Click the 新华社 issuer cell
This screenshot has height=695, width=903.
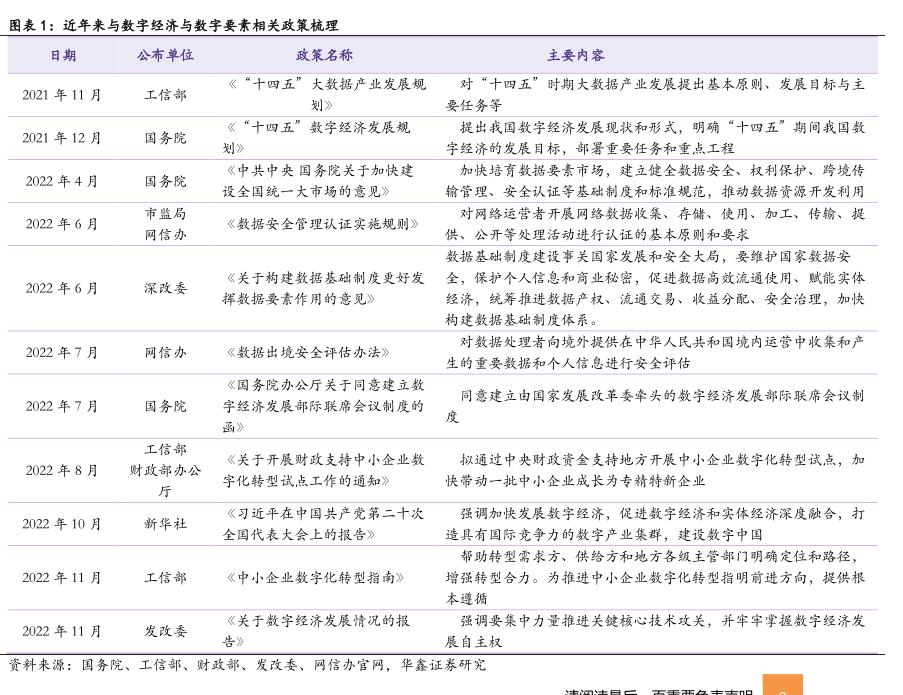(x=165, y=523)
